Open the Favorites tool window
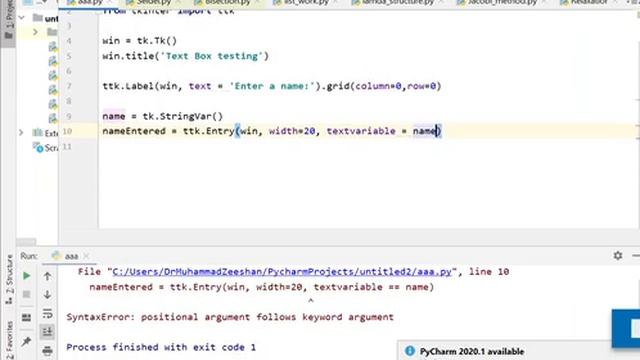 [x=9, y=340]
